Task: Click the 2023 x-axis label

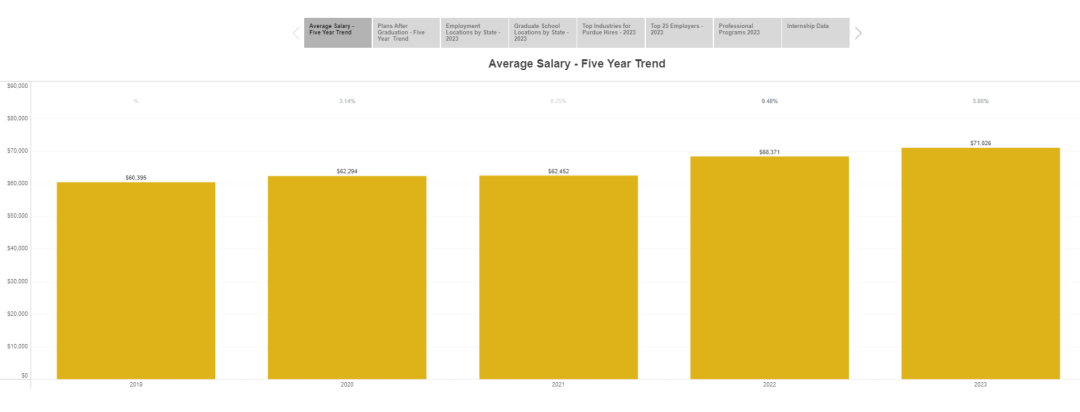Action: click(981, 384)
